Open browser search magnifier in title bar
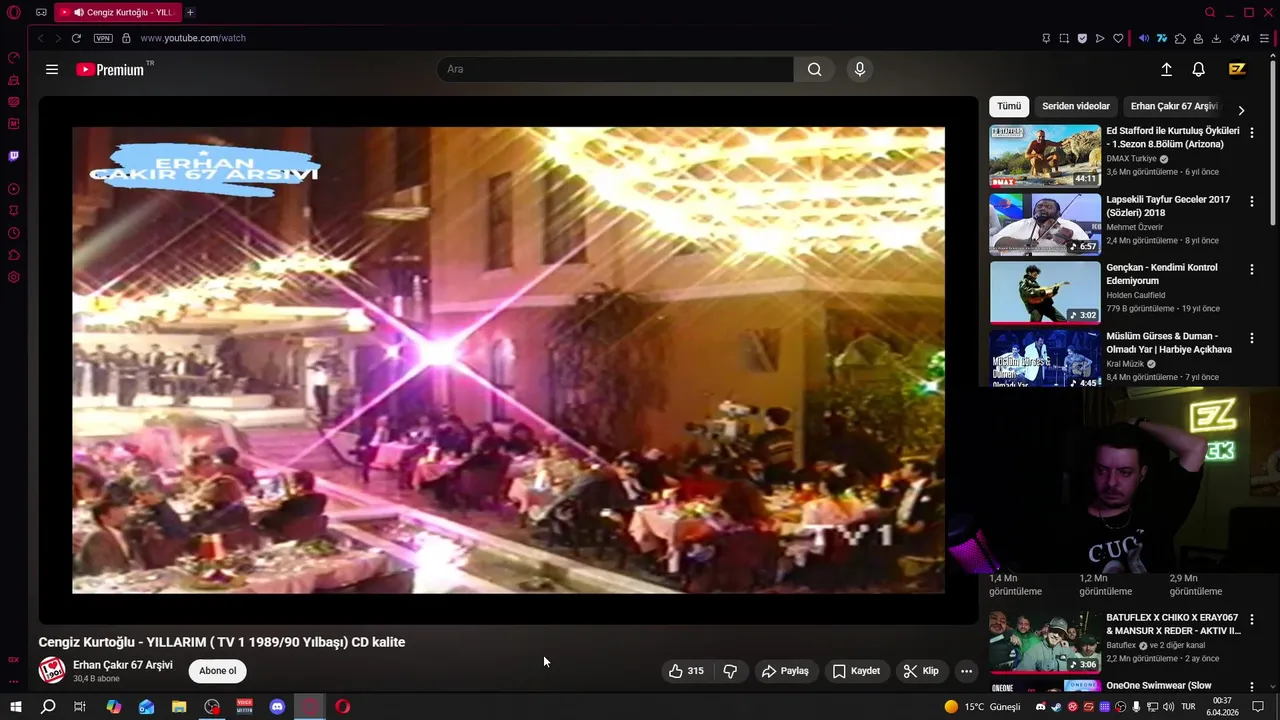Viewport: 1280px width, 720px height. [1210, 12]
